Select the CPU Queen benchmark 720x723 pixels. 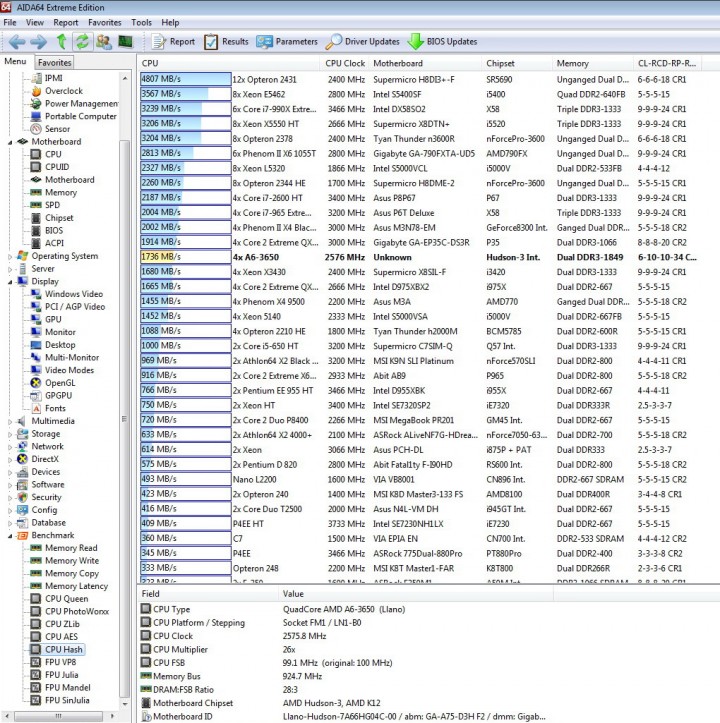click(x=66, y=599)
